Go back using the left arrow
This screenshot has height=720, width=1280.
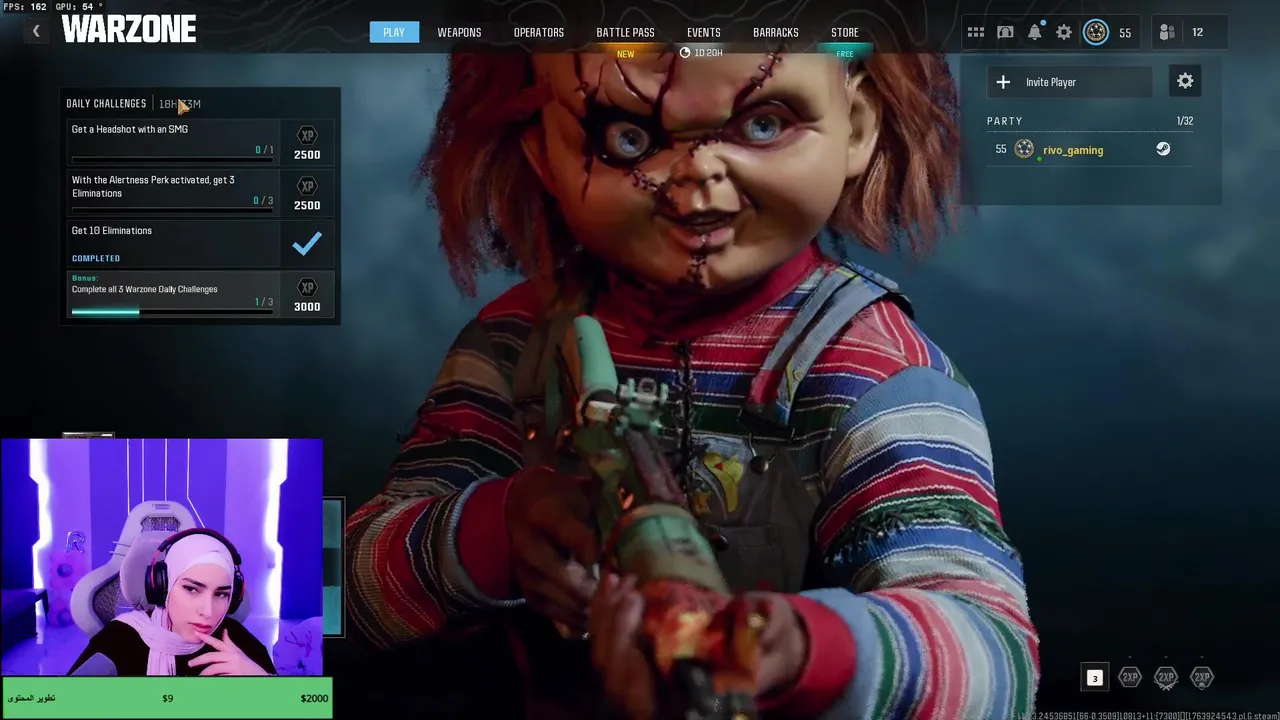36,32
